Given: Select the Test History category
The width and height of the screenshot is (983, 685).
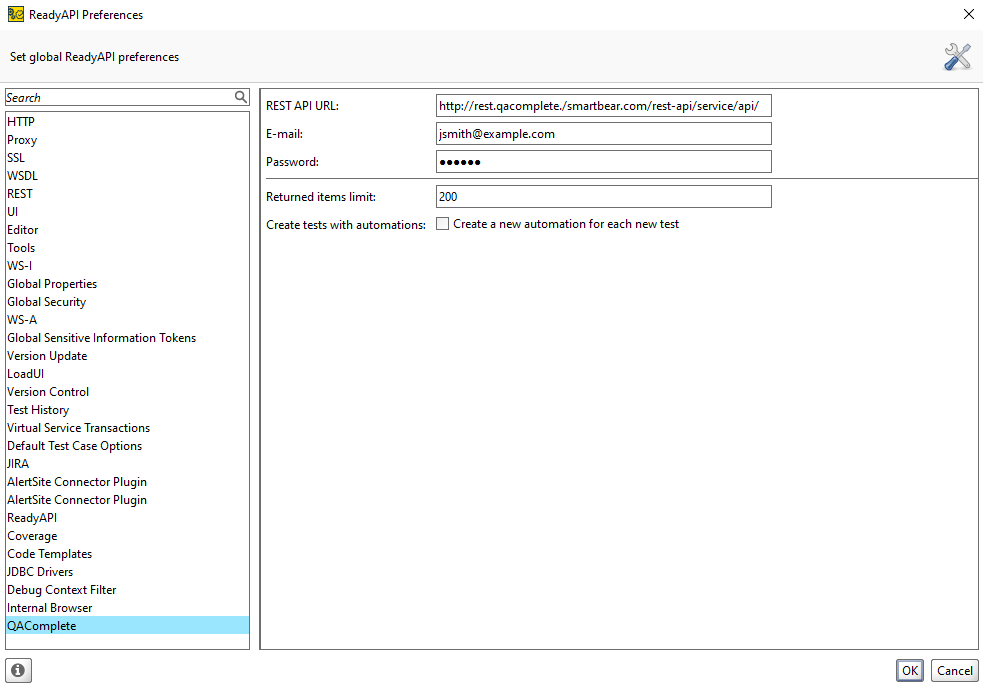Looking at the screenshot, I should (x=127, y=410).
